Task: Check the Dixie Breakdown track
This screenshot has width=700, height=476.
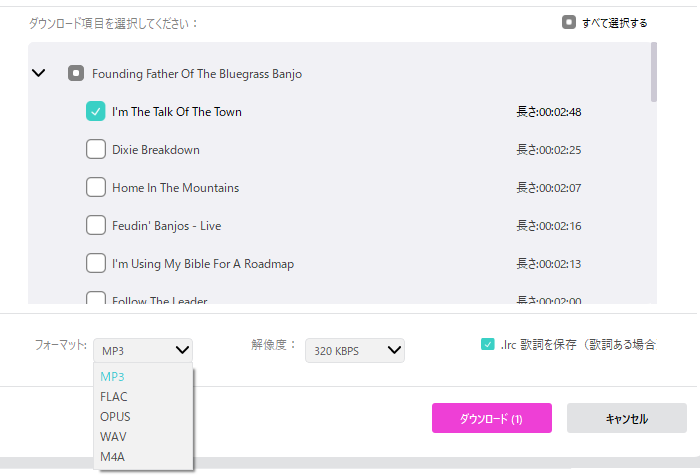Action: (x=96, y=150)
